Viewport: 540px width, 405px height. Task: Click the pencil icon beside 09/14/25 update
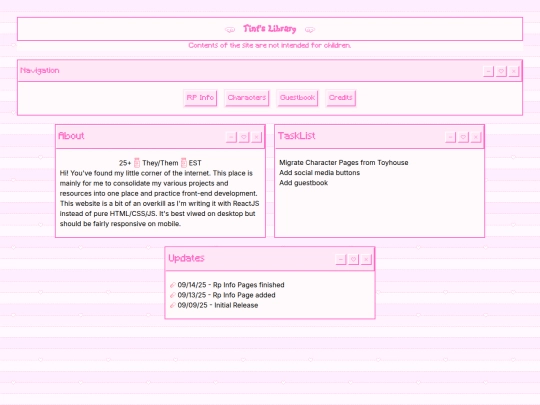pyautogui.click(x=173, y=285)
